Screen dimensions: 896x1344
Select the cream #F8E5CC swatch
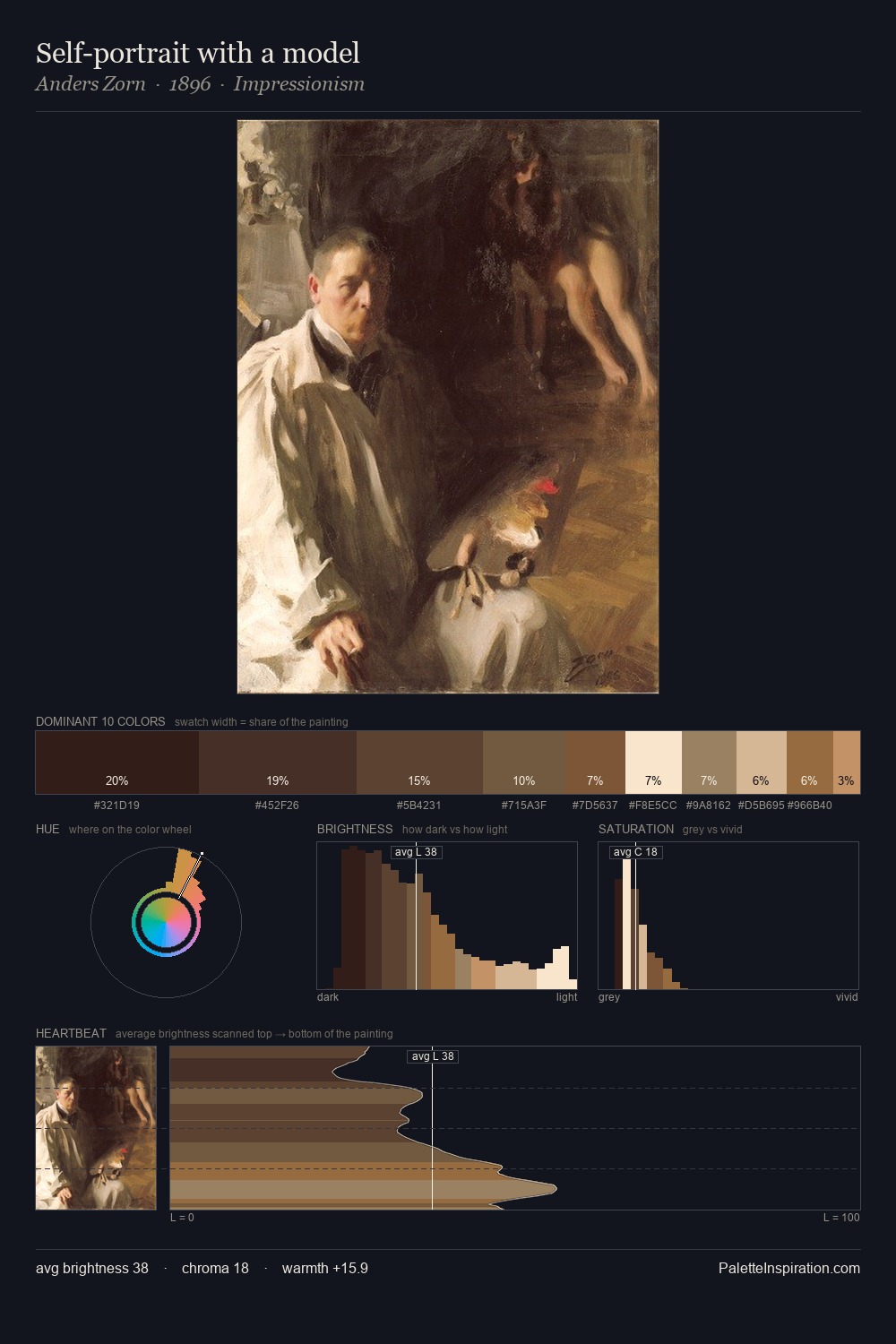point(653,762)
